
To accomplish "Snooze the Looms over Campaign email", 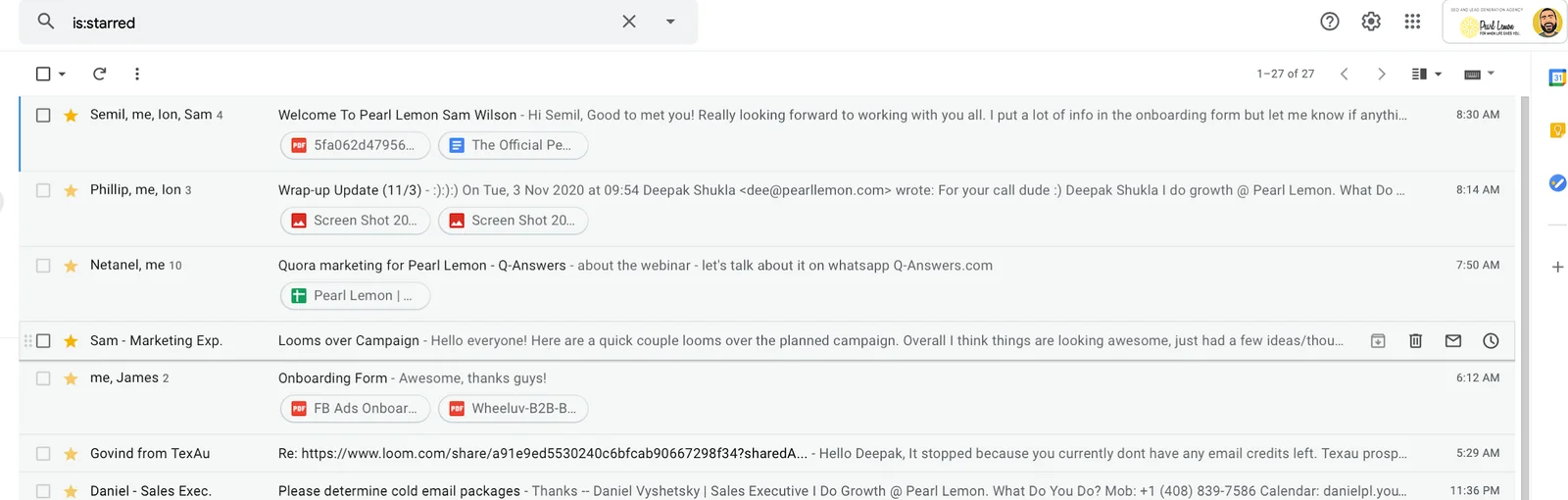I will tap(1491, 341).
